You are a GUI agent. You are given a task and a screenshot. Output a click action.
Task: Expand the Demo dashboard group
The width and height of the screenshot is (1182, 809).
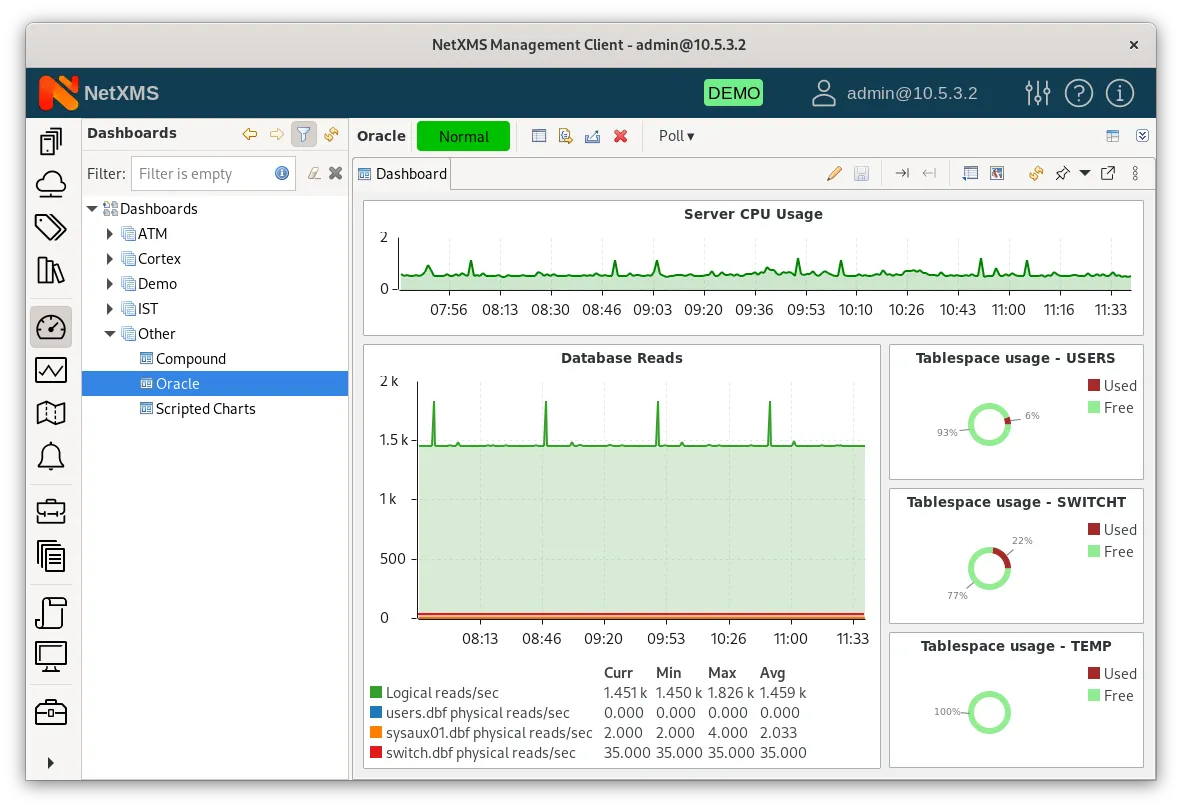tap(110, 283)
